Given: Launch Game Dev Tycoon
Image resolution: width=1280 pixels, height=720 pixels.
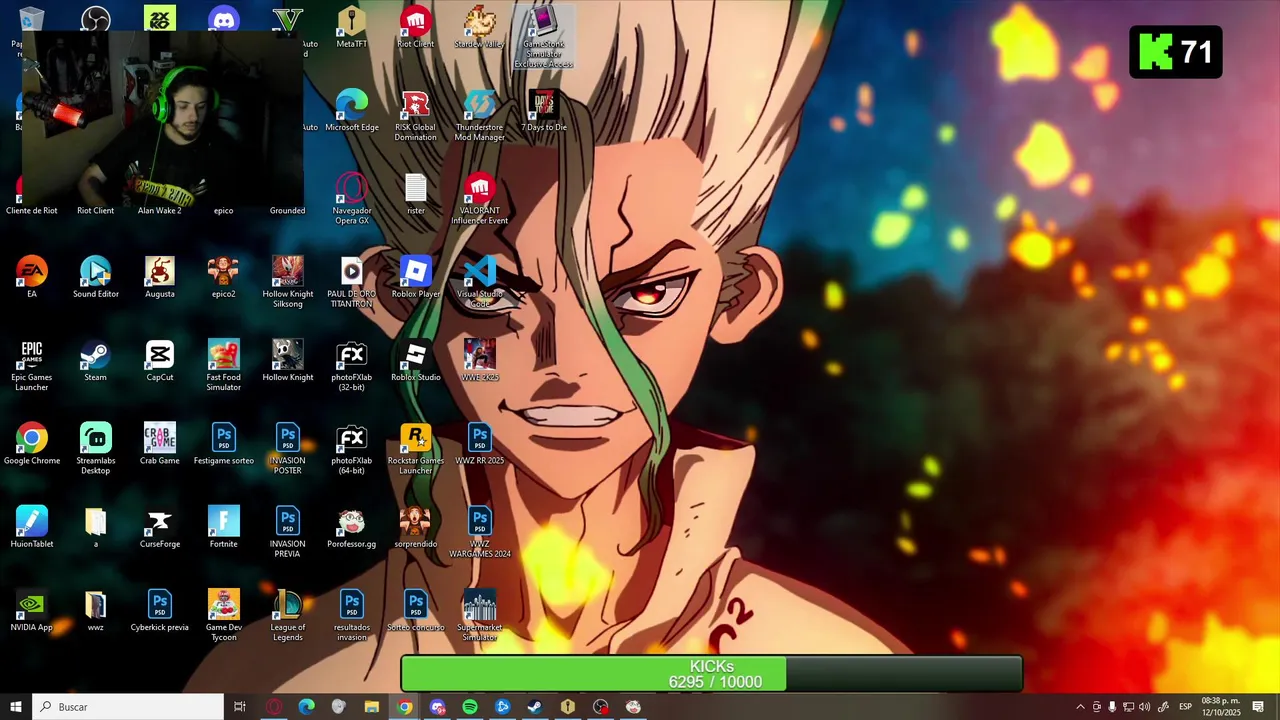Looking at the screenshot, I should (x=224, y=616).
